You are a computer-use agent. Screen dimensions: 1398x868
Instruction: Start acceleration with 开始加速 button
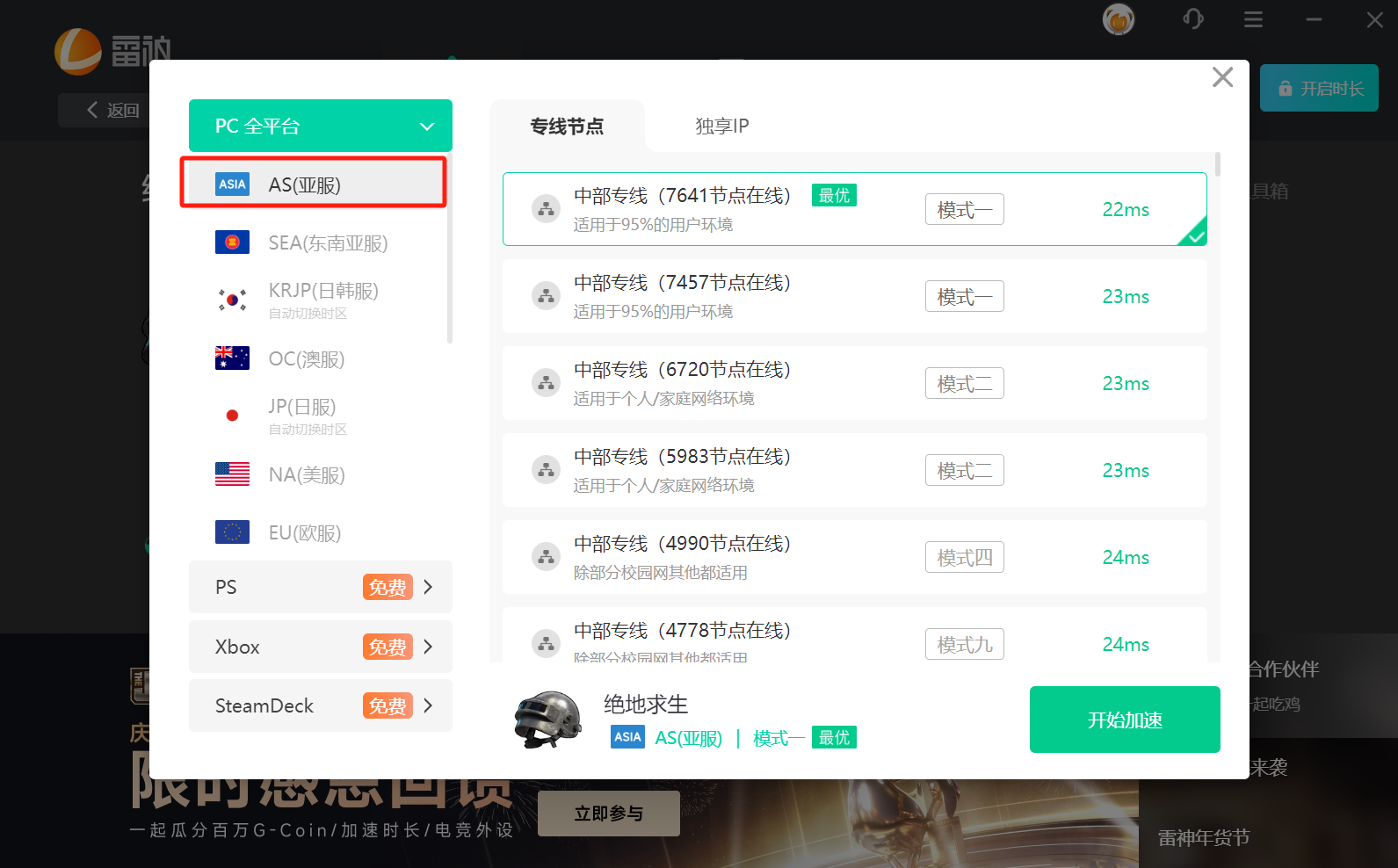(1125, 720)
